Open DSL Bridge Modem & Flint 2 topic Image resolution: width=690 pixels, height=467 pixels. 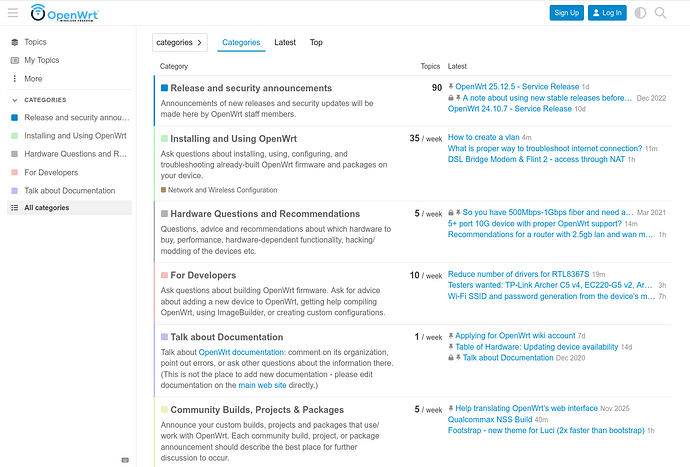pyautogui.click(x=536, y=159)
